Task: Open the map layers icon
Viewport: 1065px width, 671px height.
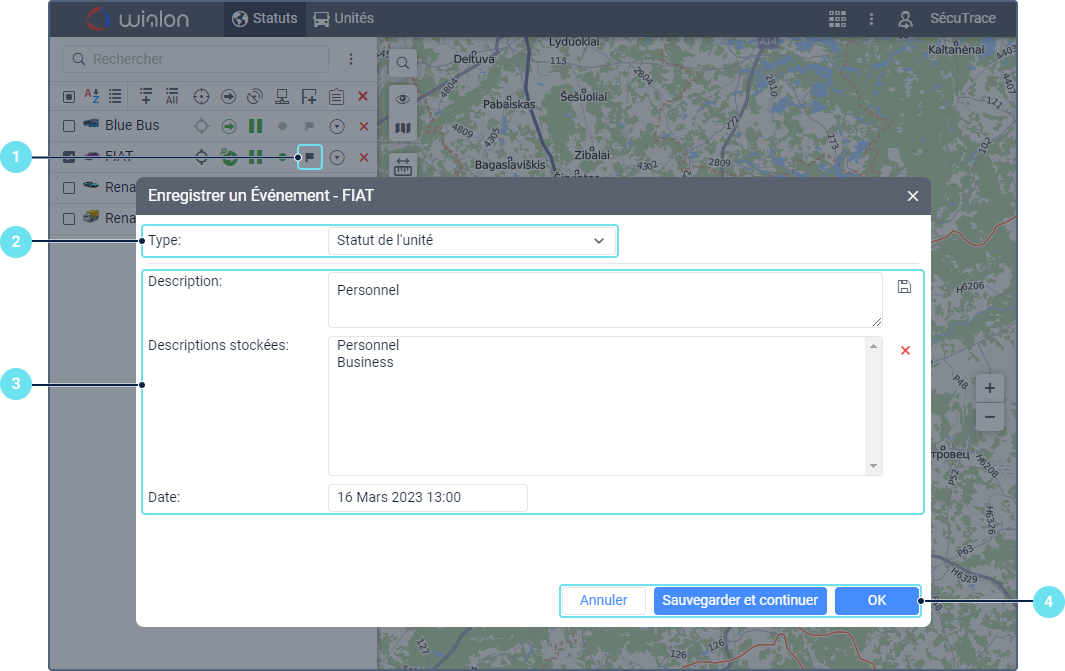Action: 403,128
